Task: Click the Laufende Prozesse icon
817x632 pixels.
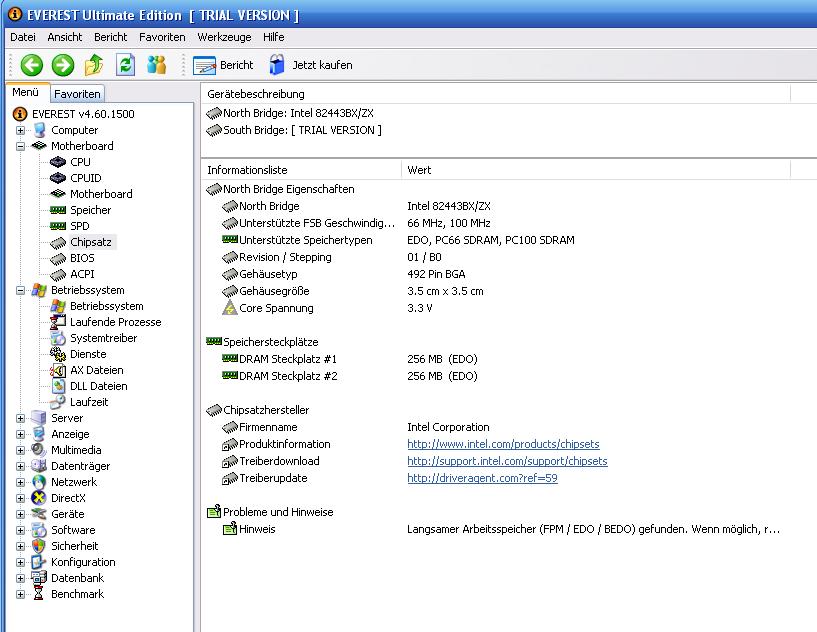Action: point(58,322)
